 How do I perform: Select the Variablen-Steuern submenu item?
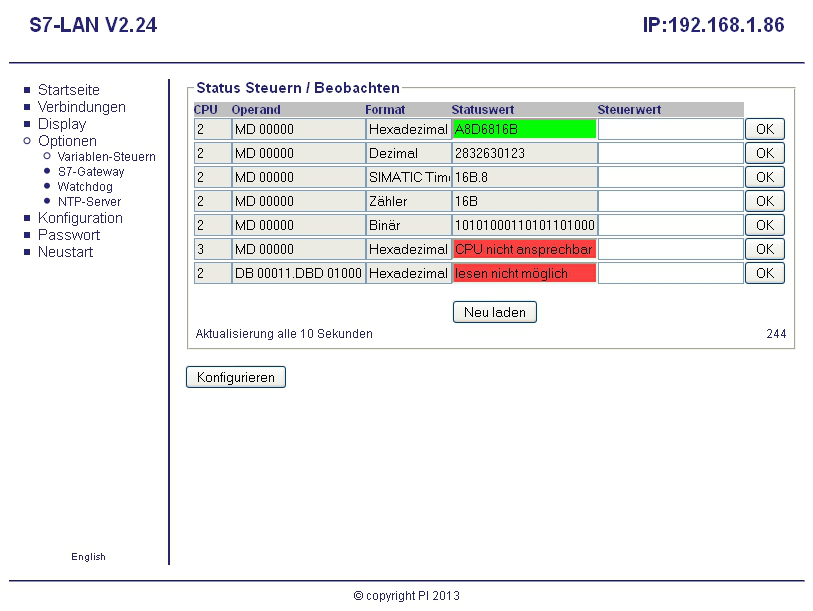(x=106, y=157)
